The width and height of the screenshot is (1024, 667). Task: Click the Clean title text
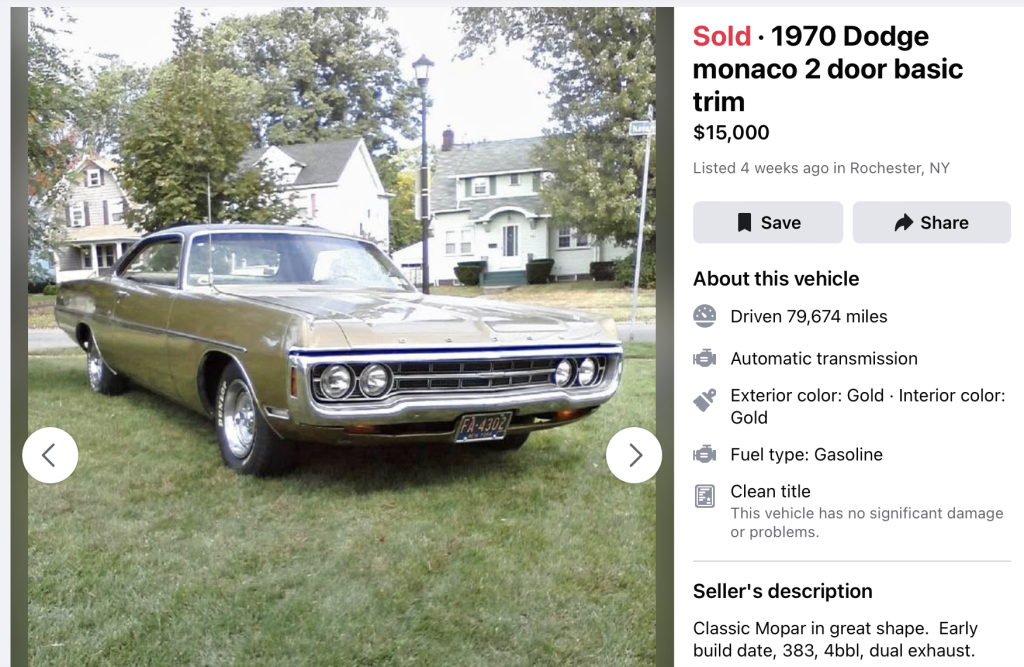tap(770, 491)
